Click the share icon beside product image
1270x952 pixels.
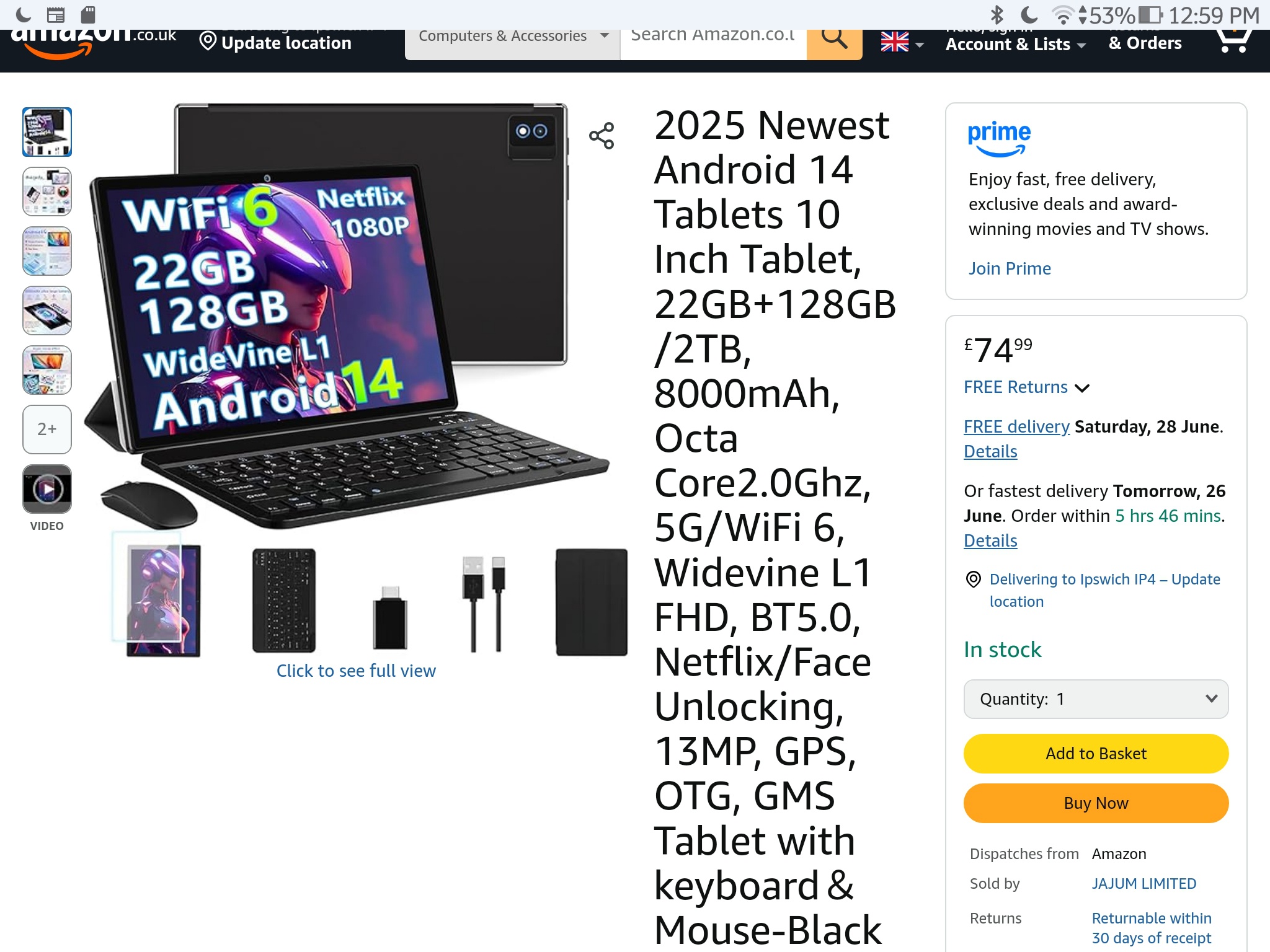click(601, 136)
